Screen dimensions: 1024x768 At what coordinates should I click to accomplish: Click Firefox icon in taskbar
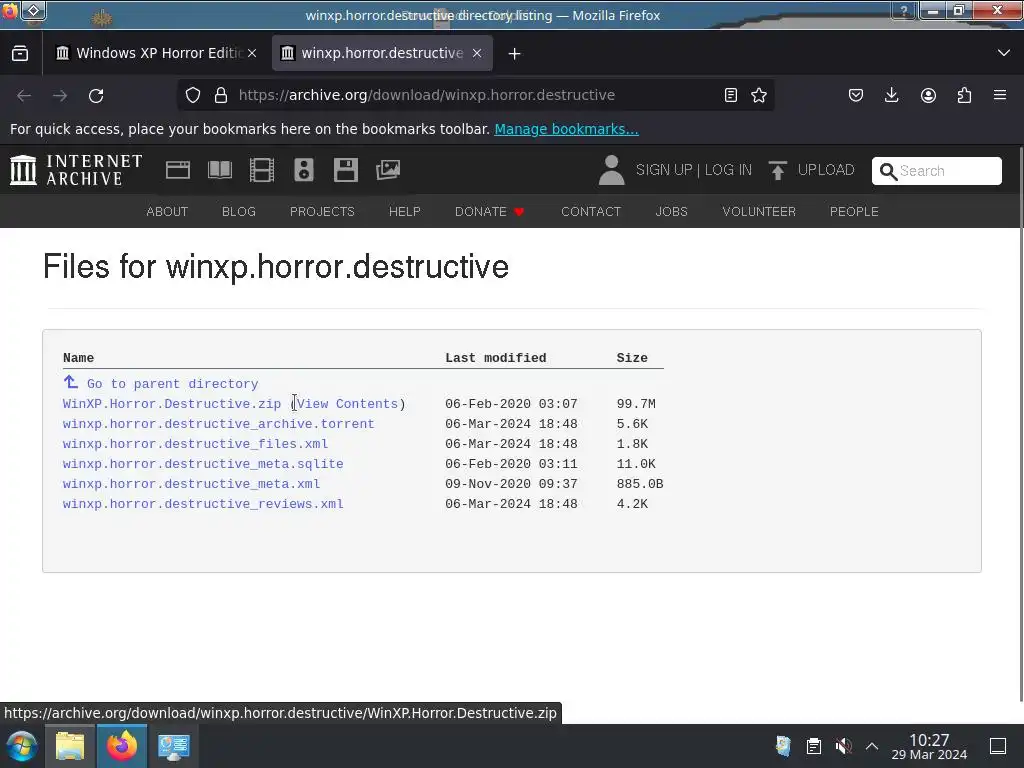(x=122, y=746)
